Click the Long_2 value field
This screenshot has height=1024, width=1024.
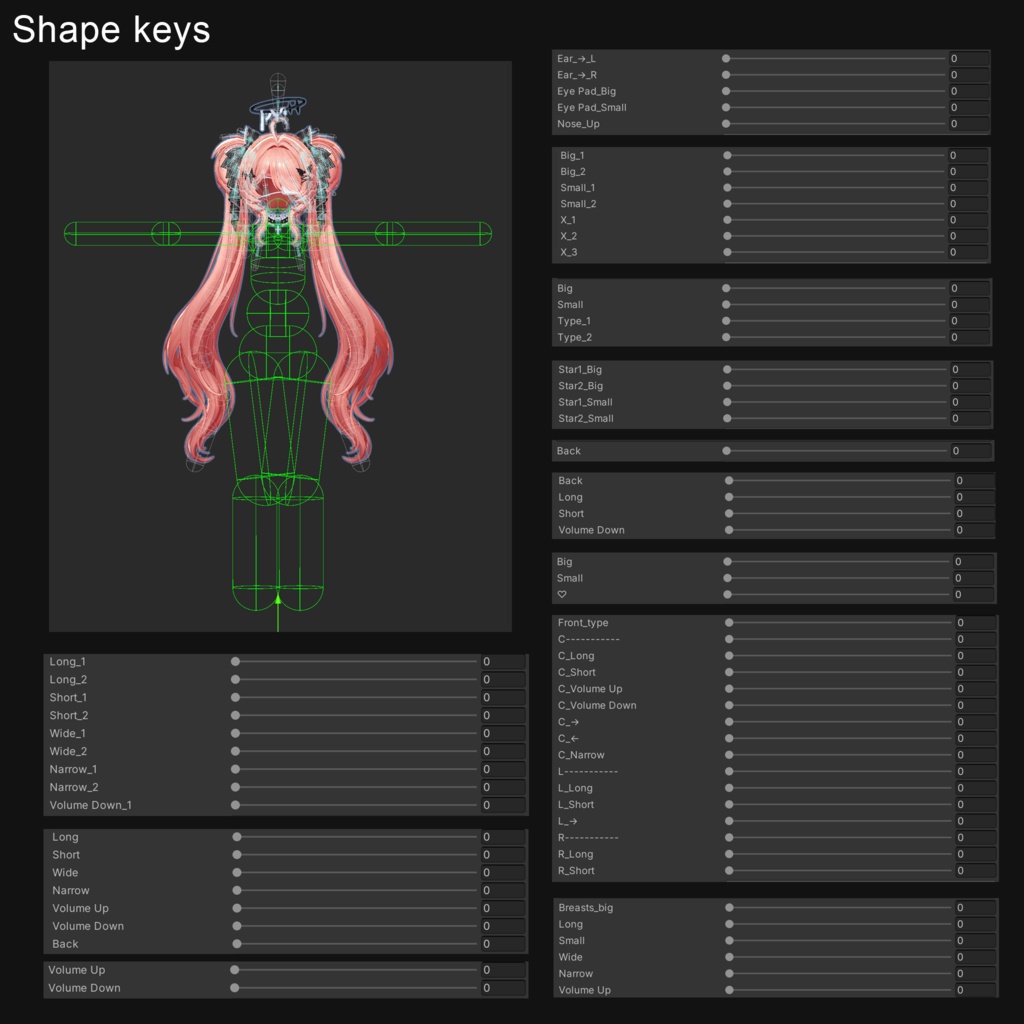[504, 680]
